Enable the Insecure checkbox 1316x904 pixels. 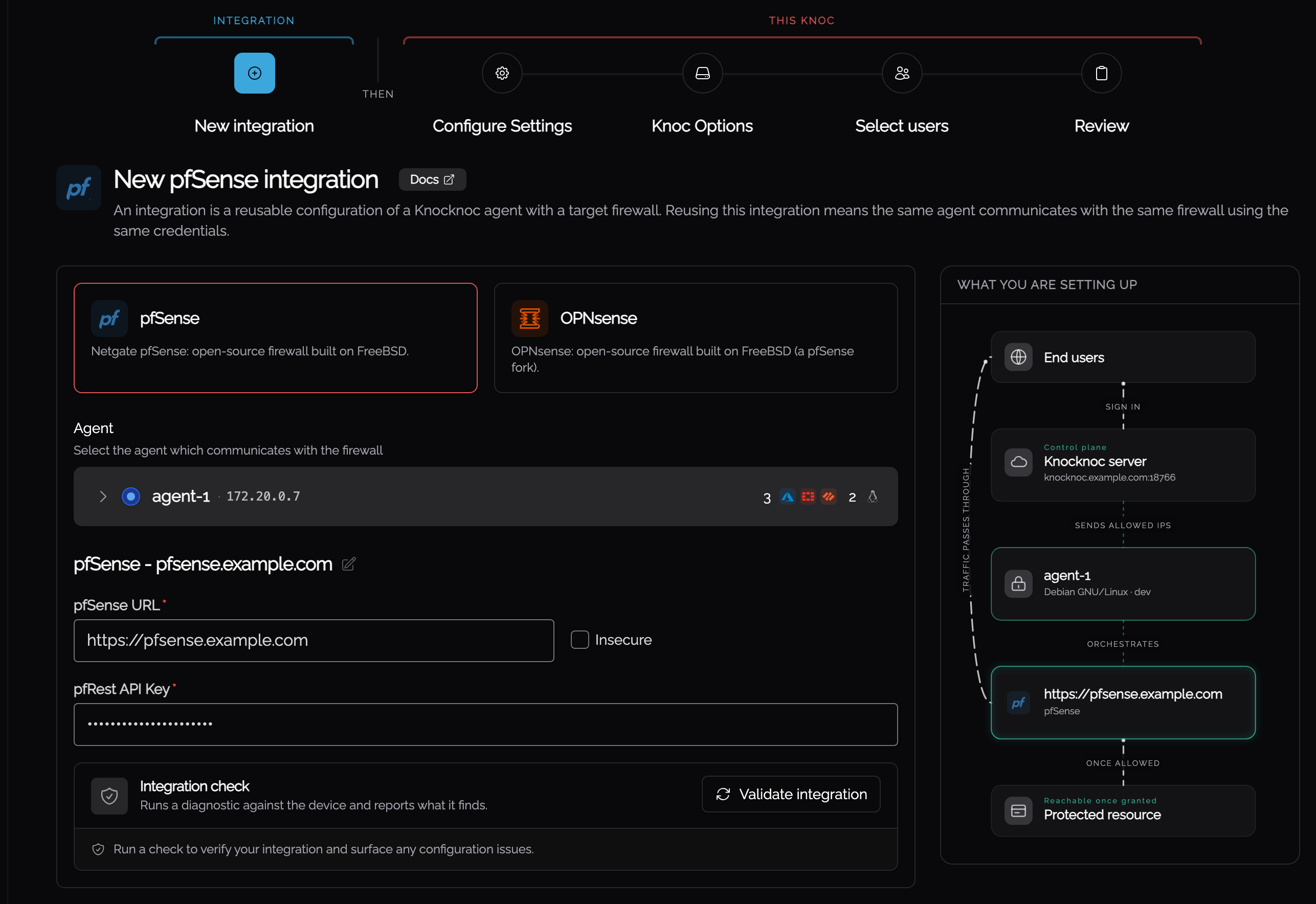click(579, 640)
